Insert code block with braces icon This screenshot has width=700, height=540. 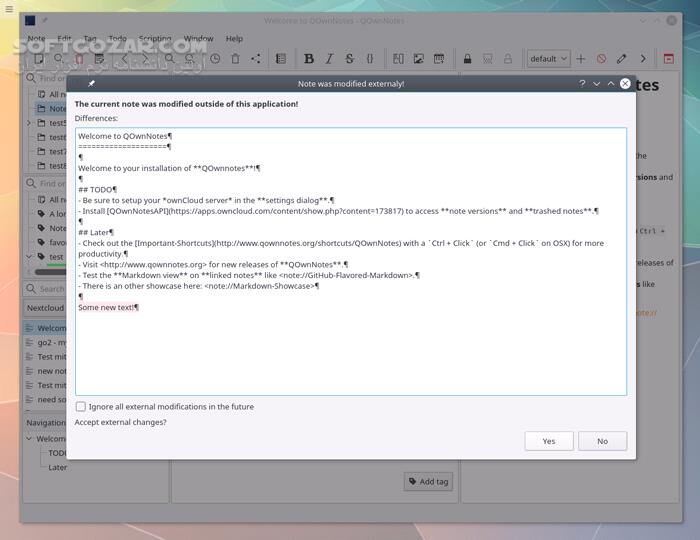(x=370, y=59)
